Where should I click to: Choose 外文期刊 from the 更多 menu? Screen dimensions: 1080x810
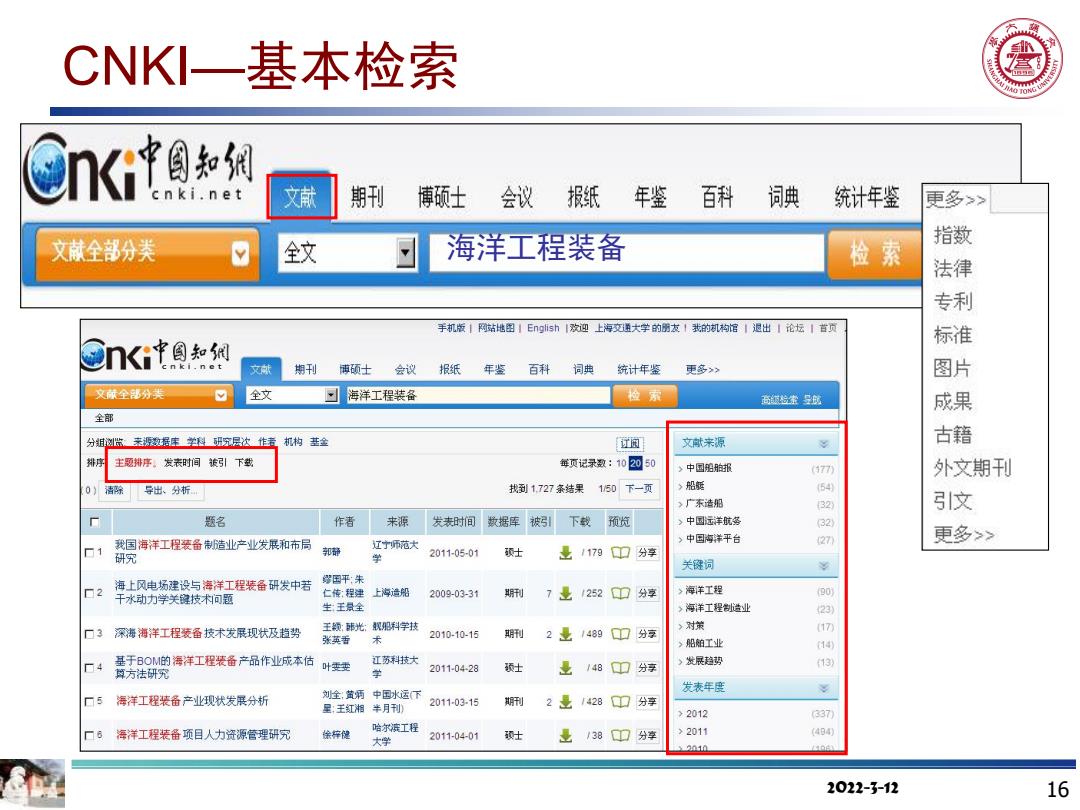point(972,468)
